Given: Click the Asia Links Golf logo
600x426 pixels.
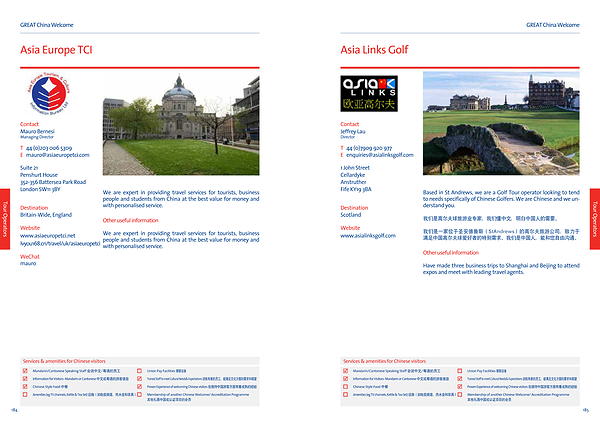Looking at the screenshot, I should point(368,92).
